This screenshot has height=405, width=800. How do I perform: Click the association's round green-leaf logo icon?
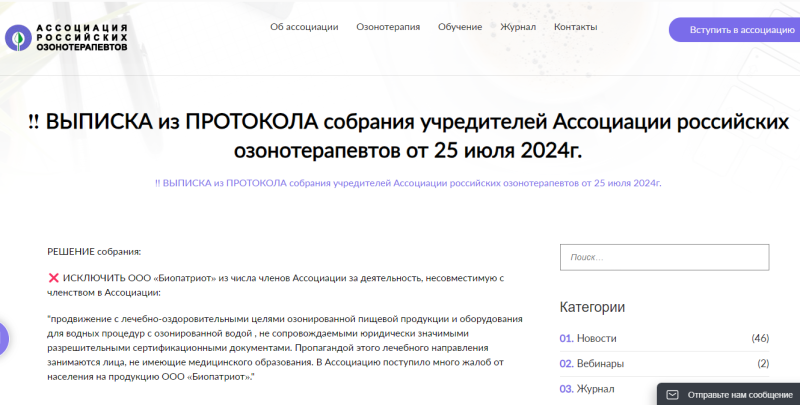pyautogui.click(x=17, y=38)
